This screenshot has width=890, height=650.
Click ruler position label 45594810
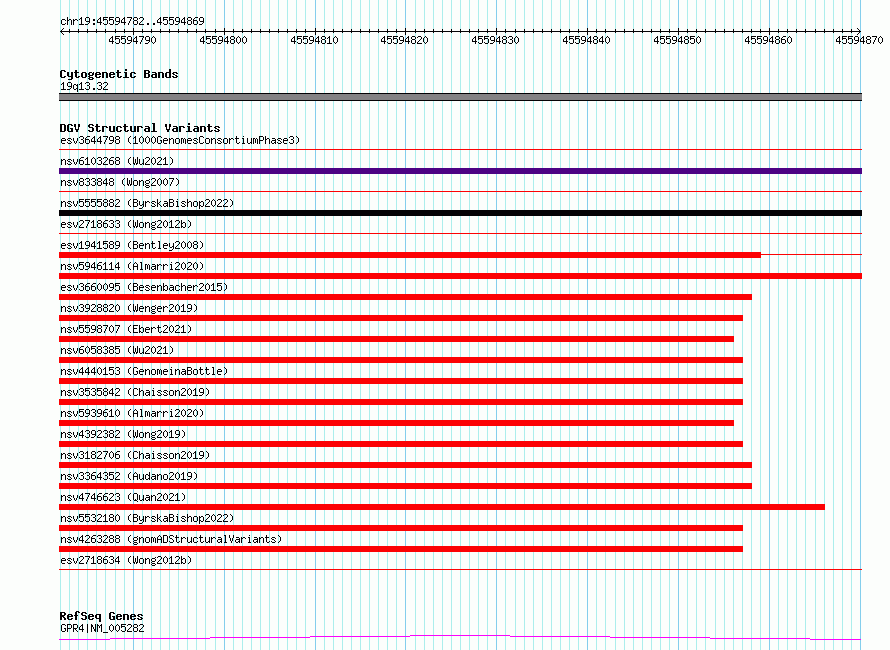tap(314, 40)
